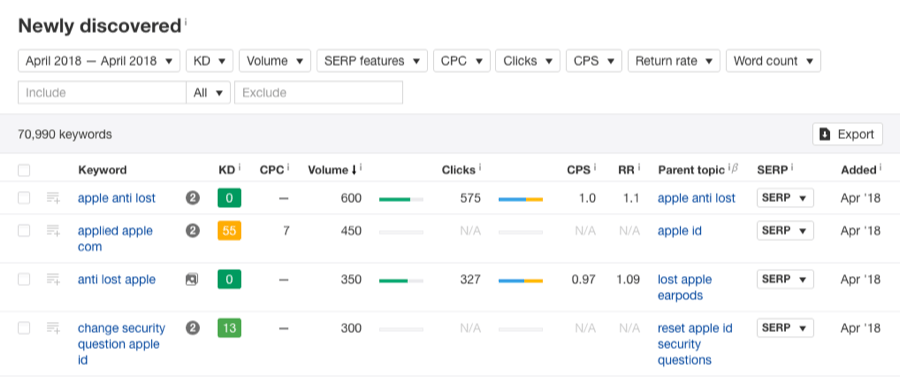900x377 pixels.
Task: Show info tooltip for CPS column
Action: tap(595, 167)
